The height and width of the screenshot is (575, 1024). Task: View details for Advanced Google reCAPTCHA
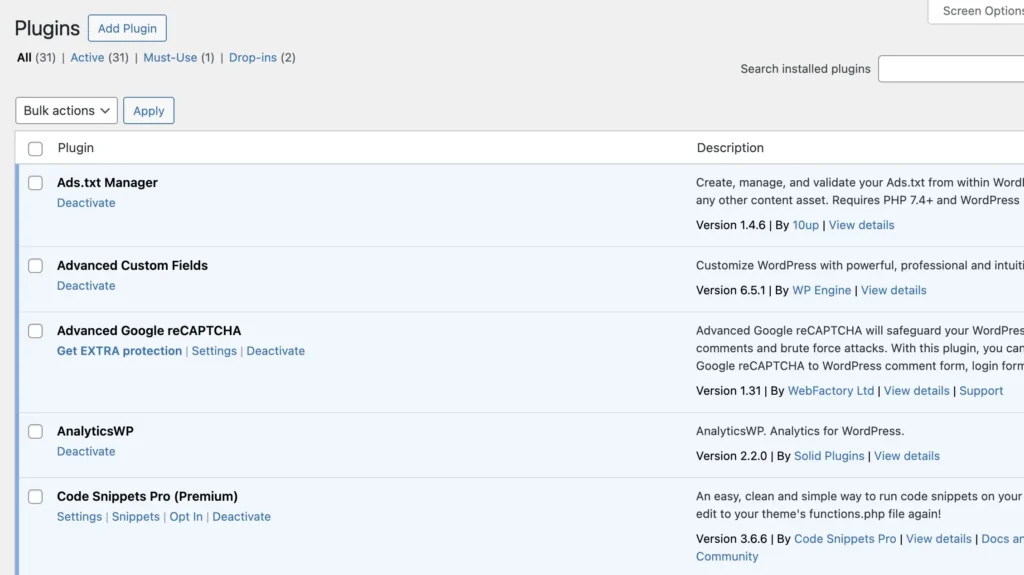tap(917, 391)
